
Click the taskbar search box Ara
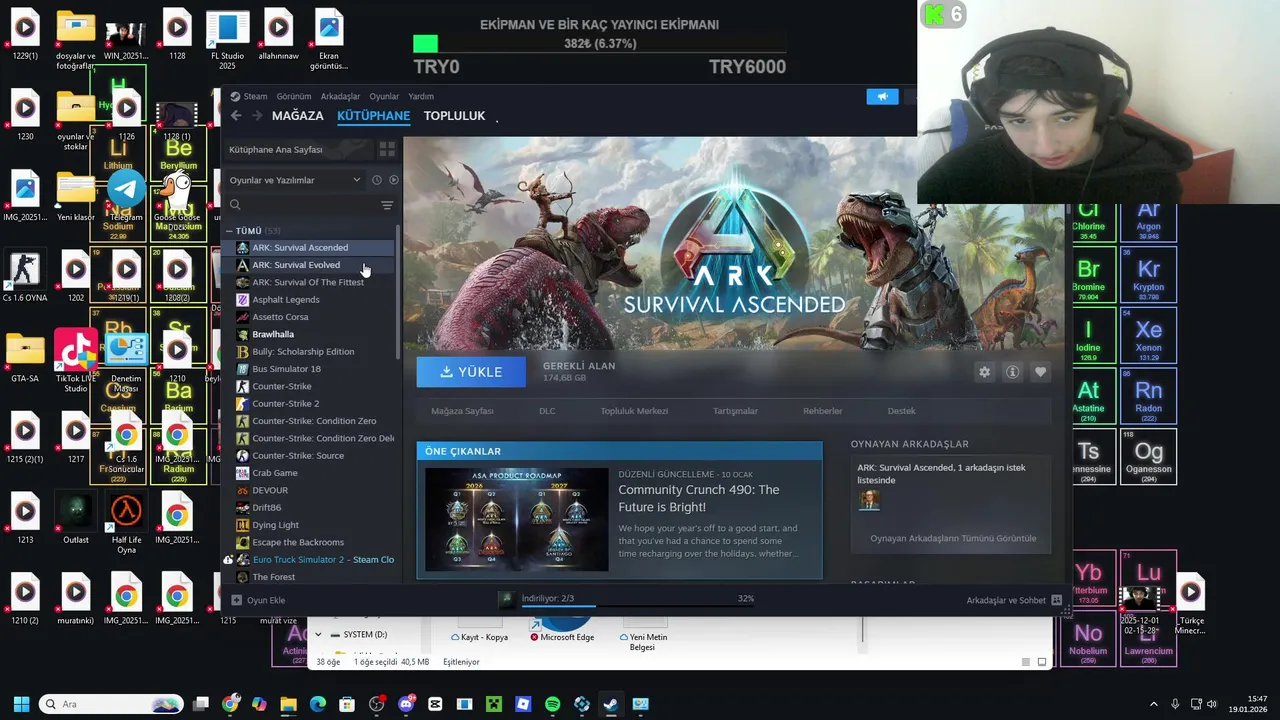click(112, 704)
